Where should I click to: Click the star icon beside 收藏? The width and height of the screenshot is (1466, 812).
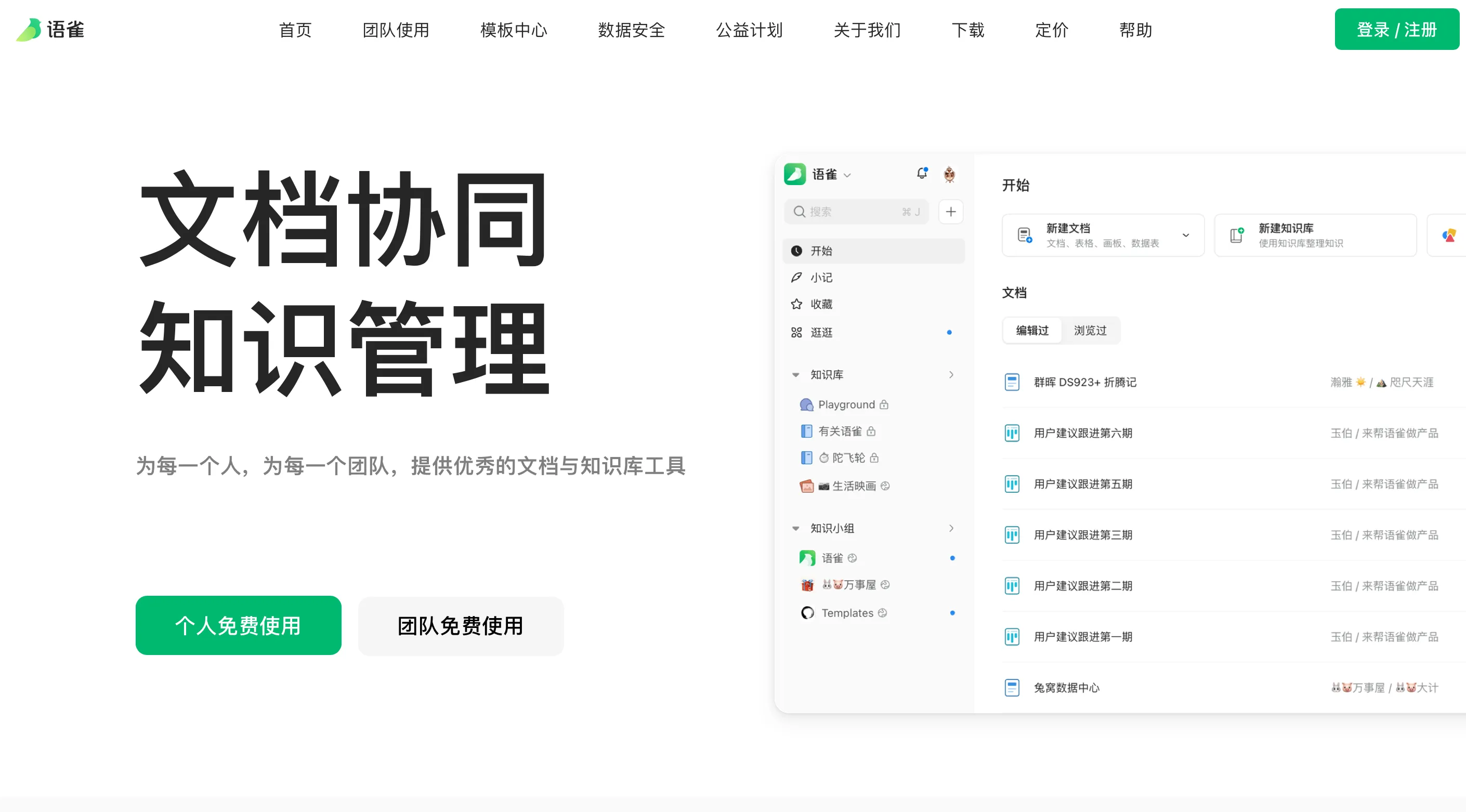797,305
